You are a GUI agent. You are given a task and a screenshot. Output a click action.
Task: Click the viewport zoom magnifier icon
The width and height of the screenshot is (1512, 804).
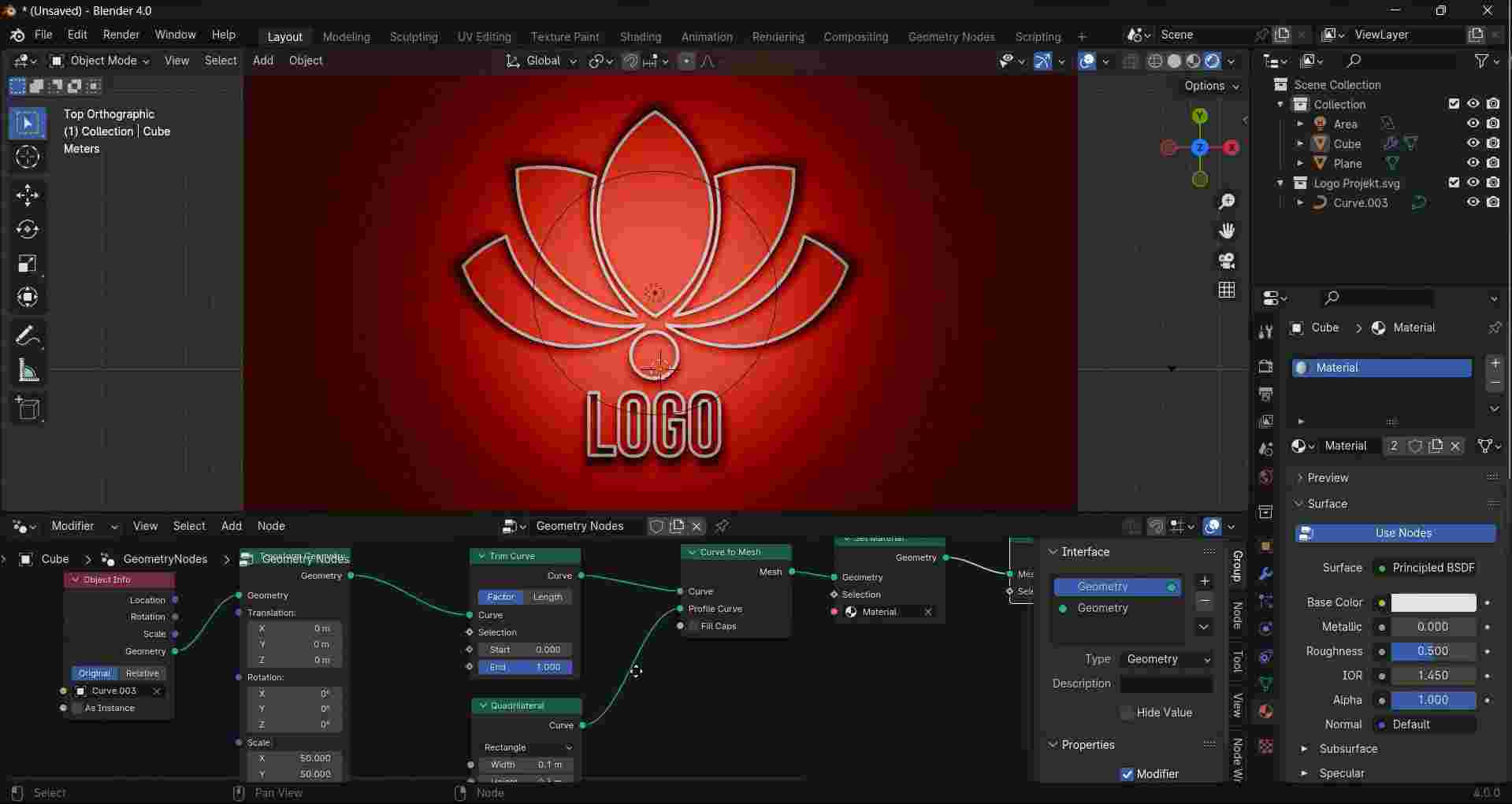(1227, 202)
